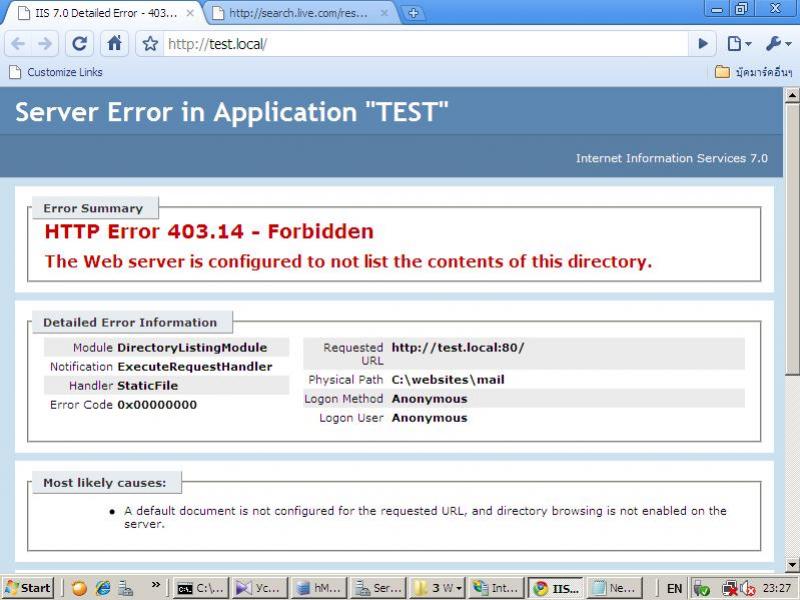Bookmark this page with the star icon
This screenshot has width=800, height=600.
(x=150, y=44)
